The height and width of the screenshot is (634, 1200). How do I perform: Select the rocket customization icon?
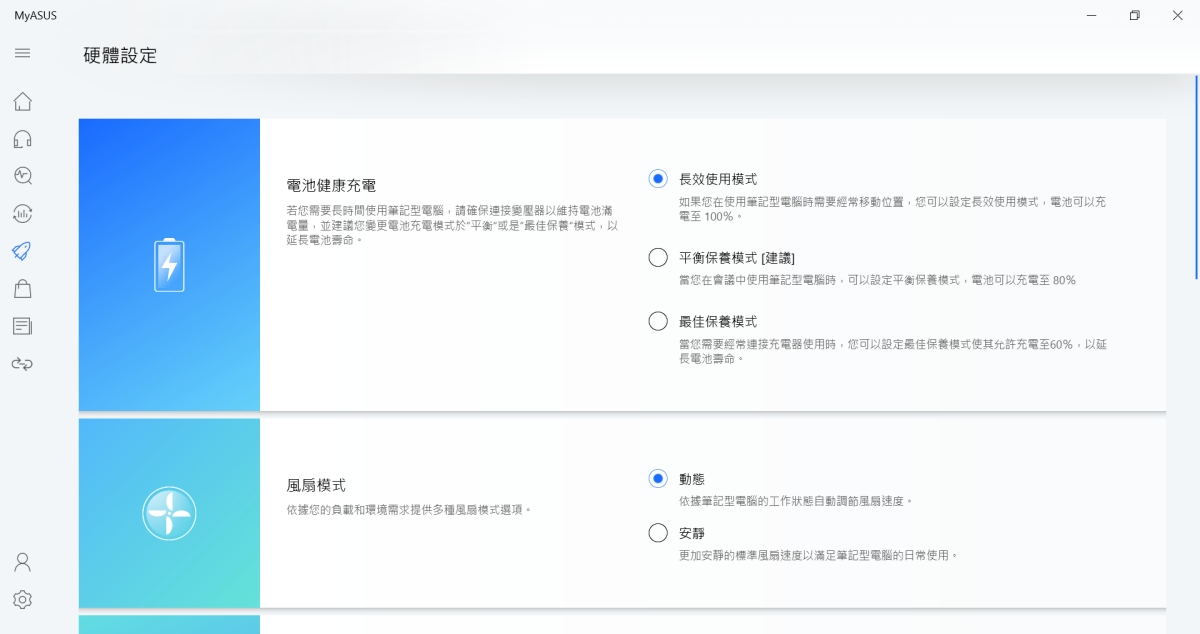pyautogui.click(x=22, y=251)
